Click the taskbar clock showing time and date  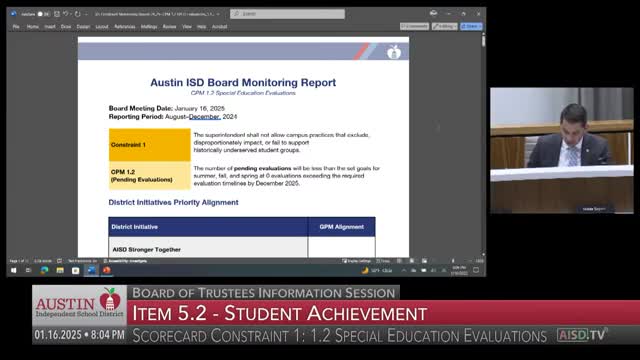tap(459, 270)
